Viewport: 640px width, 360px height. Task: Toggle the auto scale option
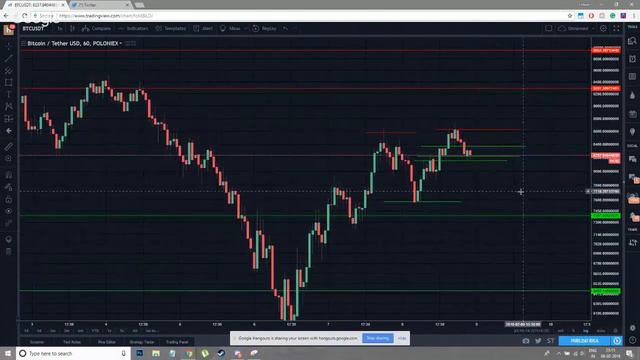[x=601, y=331]
